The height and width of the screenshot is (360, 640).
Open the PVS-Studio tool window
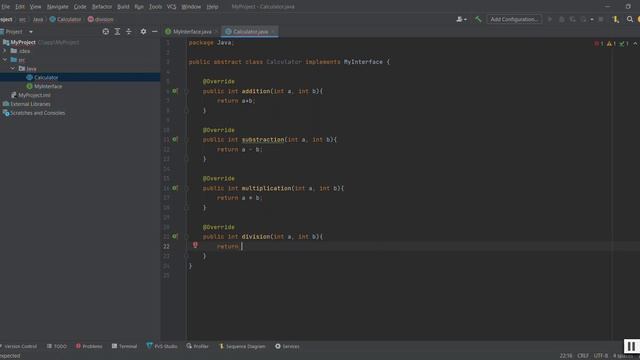[162, 346]
